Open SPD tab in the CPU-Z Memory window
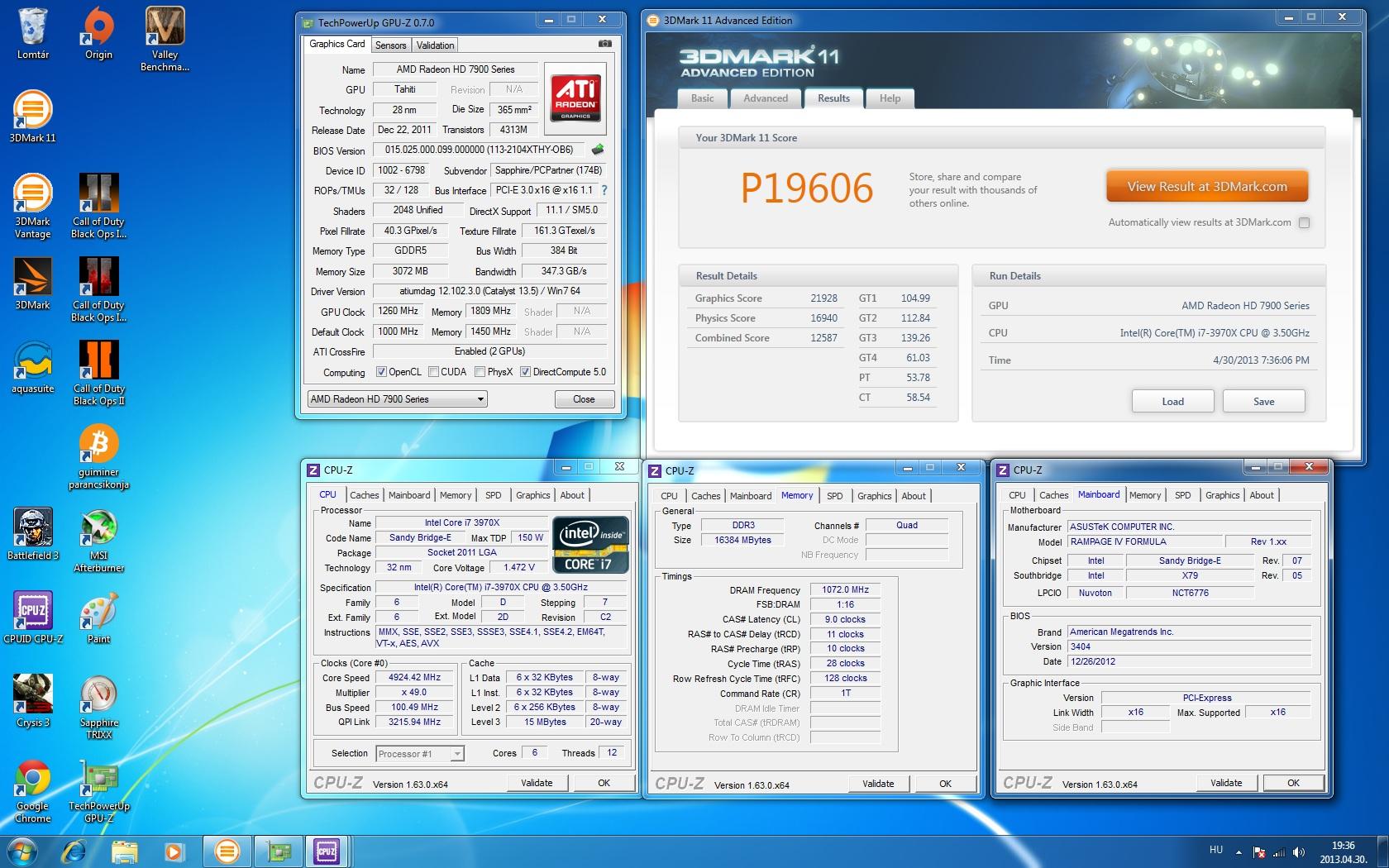1389x868 pixels. [x=835, y=496]
